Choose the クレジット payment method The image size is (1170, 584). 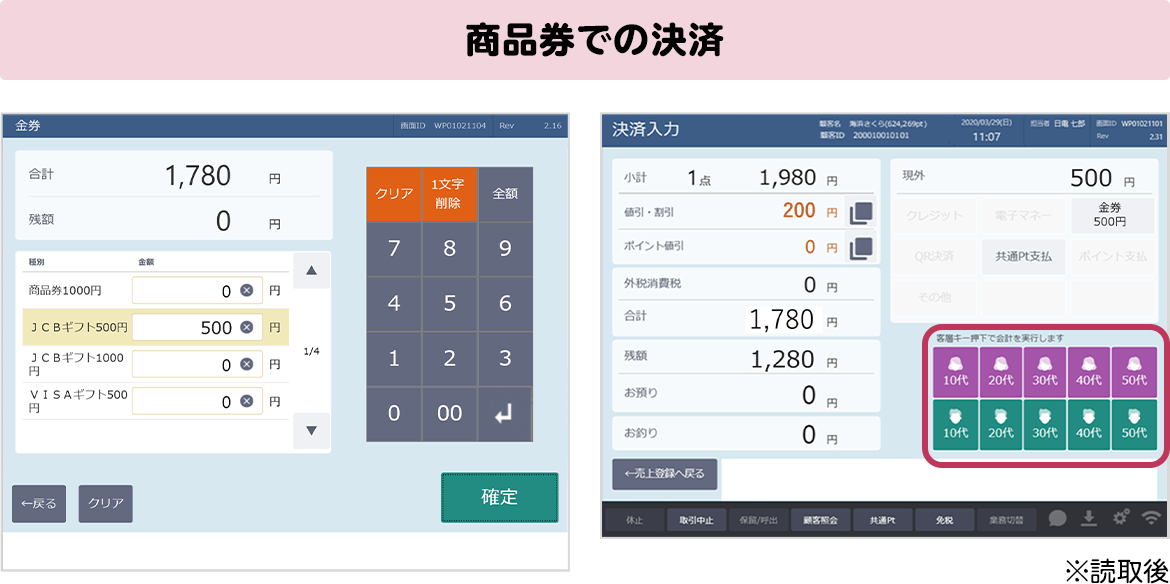pos(933,216)
